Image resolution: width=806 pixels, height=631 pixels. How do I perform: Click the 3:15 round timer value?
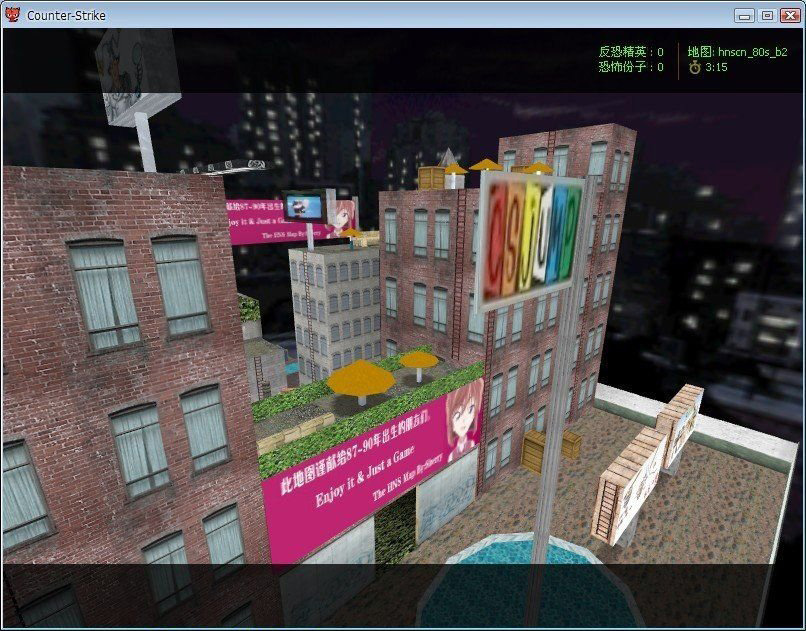click(716, 67)
